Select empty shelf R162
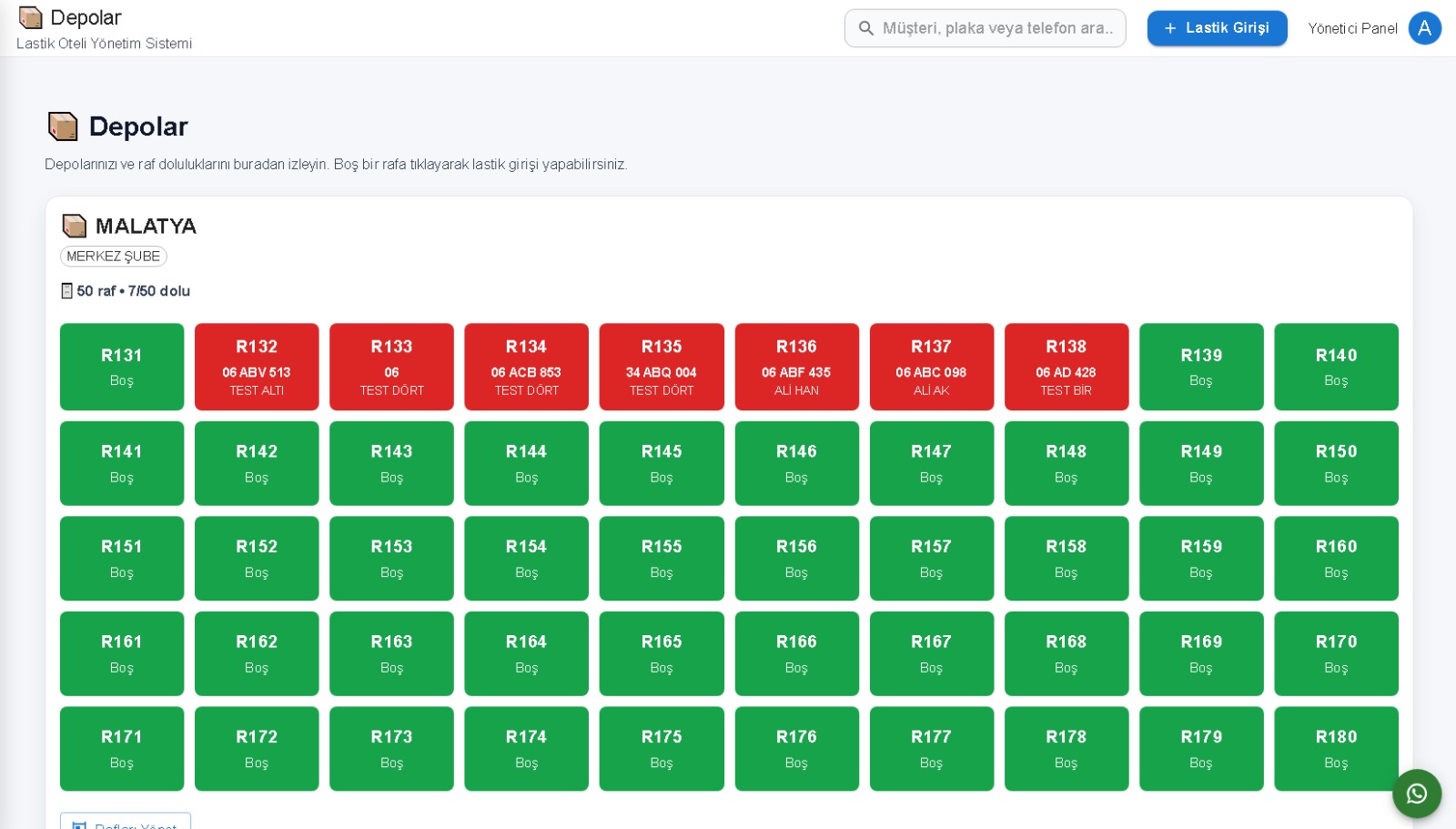Image resolution: width=1456 pixels, height=829 pixels. (257, 653)
